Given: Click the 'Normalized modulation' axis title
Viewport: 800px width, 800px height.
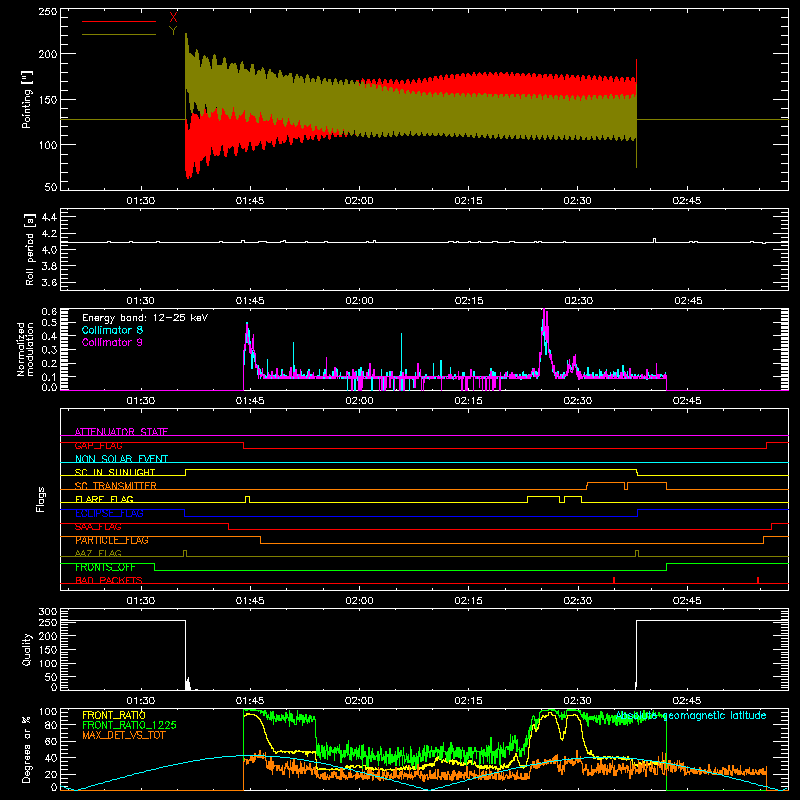Looking at the screenshot, I should 25,349.
